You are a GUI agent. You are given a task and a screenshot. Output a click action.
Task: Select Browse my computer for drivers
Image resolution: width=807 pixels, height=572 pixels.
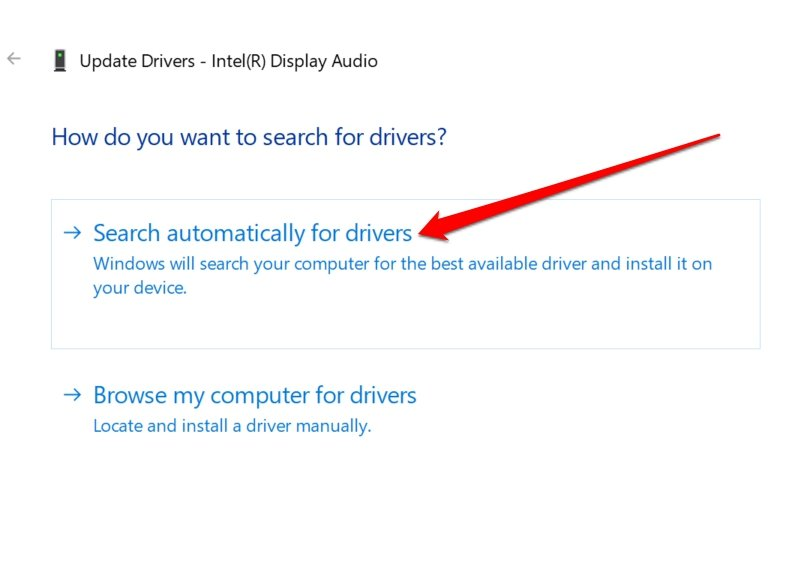click(x=255, y=395)
